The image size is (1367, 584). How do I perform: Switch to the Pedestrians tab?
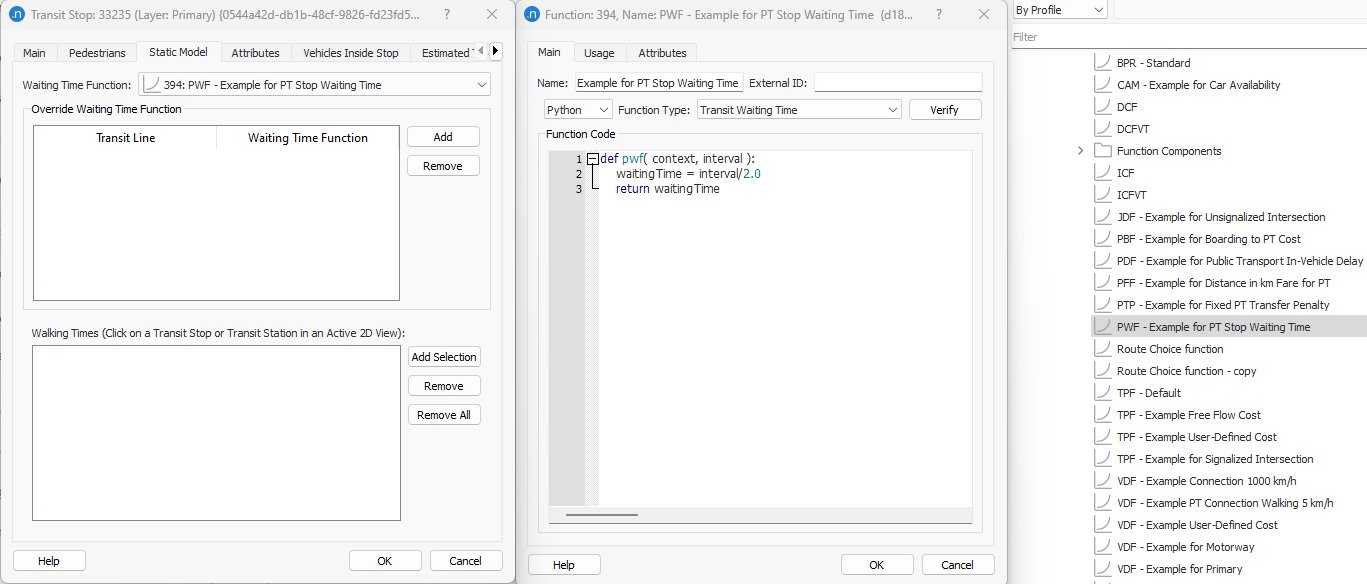97,53
